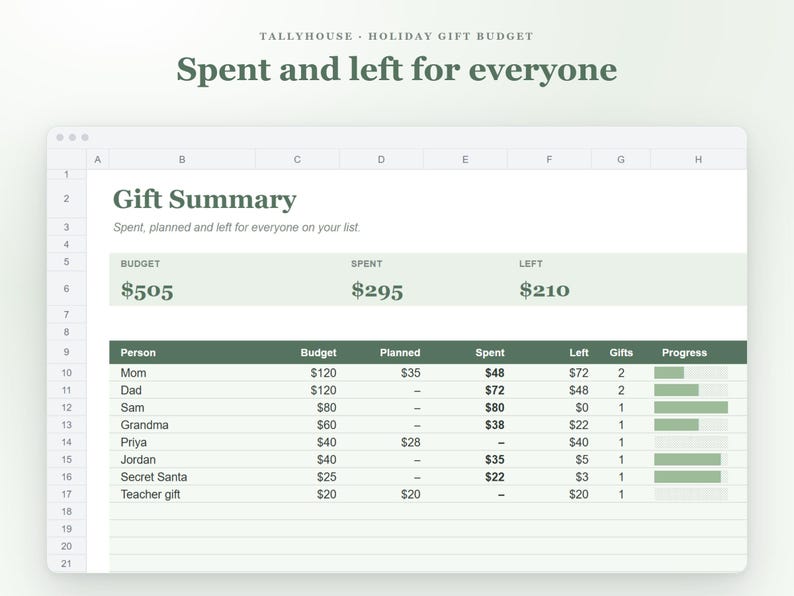Image resolution: width=794 pixels, height=596 pixels.
Task: Click Sam's $0 left amount
Action: 582,408
